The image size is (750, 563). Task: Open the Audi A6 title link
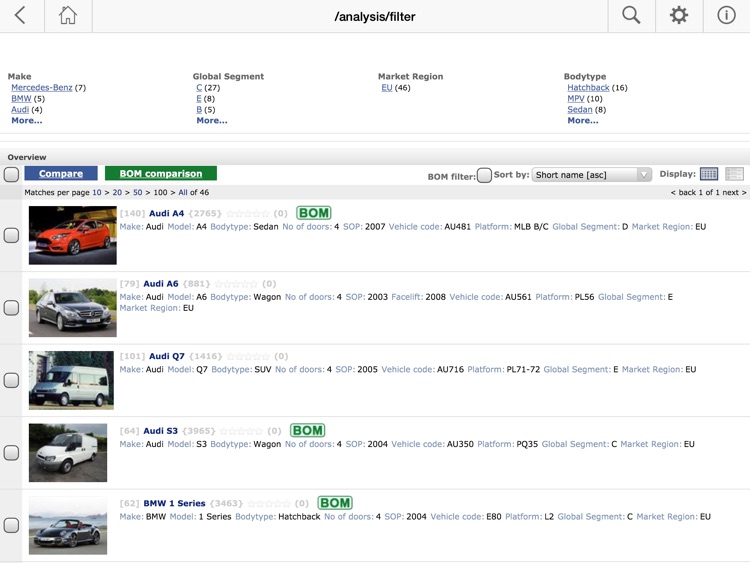tap(161, 284)
